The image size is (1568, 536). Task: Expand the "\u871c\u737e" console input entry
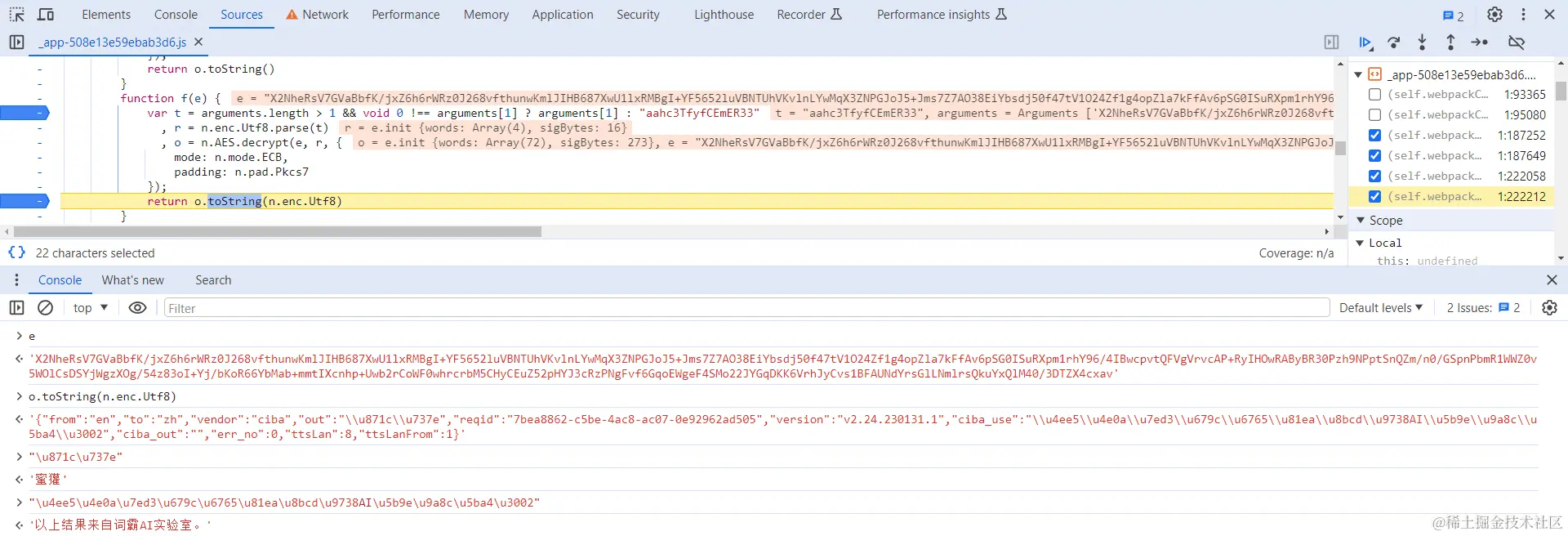pos(19,457)
